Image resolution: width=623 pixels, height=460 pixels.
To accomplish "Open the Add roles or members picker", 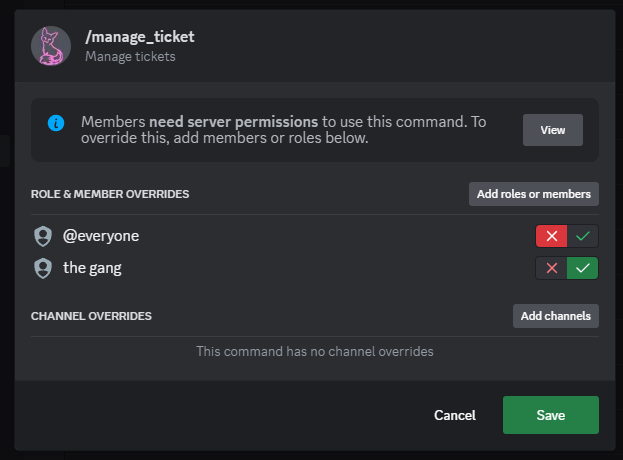I will (534, 194).
